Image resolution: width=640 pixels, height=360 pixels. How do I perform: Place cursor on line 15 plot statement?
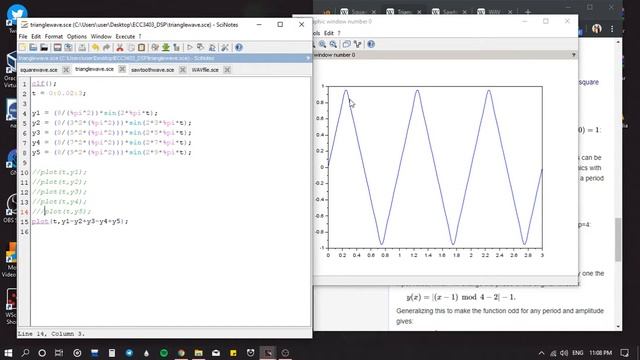click(80, 221)
